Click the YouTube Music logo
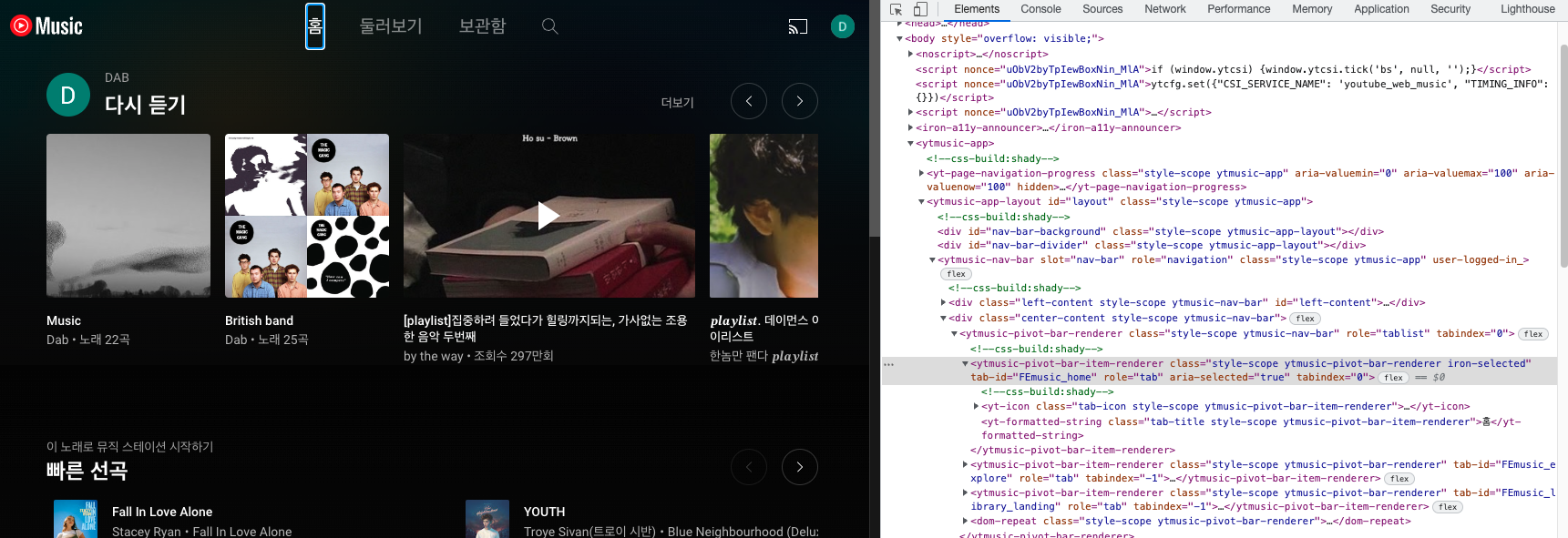 point(46,26)
